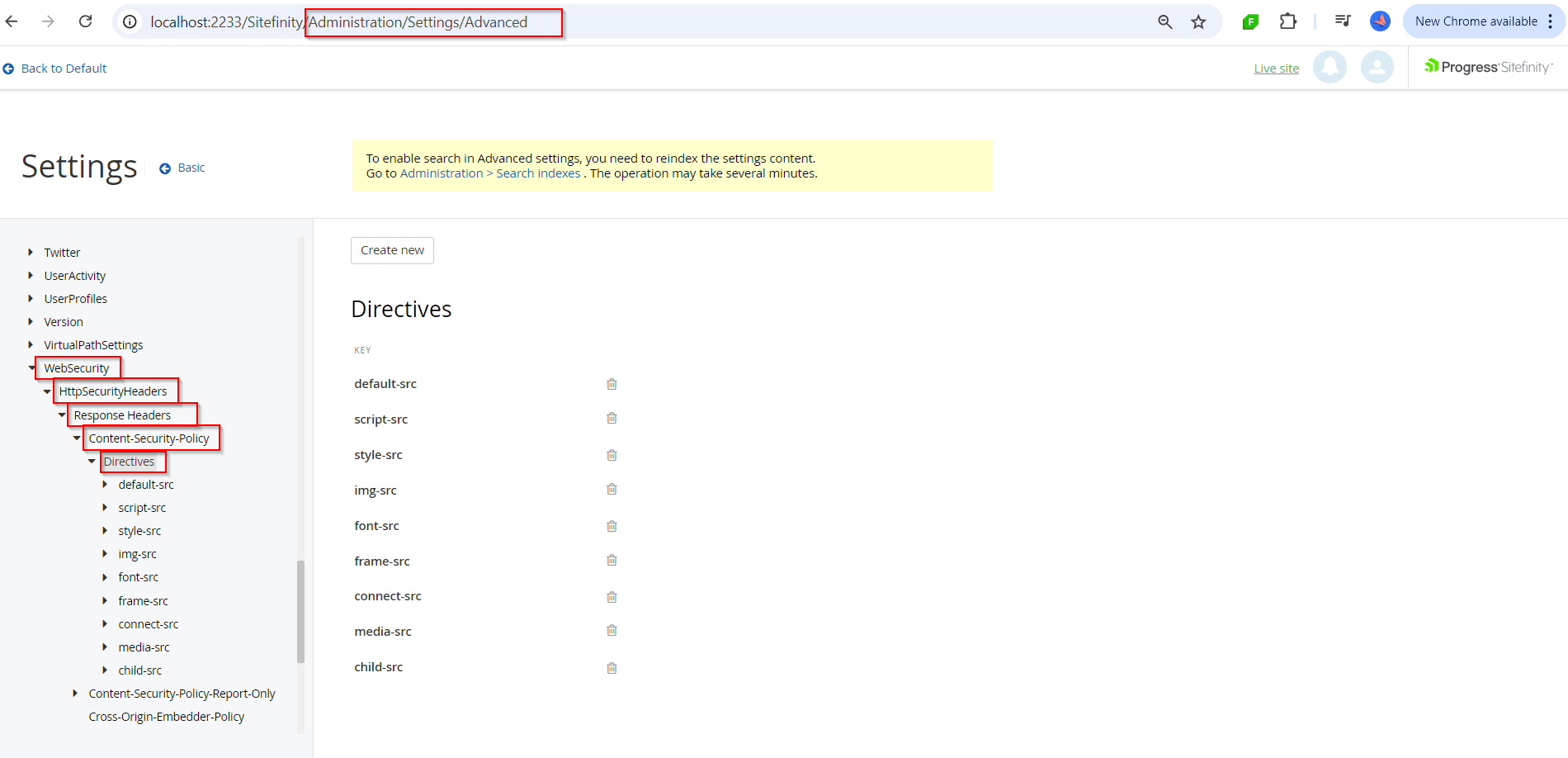This screenshot has height=758, width=1568.
Task: Collapse the Content-Security-Policy node arrow
Action: 77,438
